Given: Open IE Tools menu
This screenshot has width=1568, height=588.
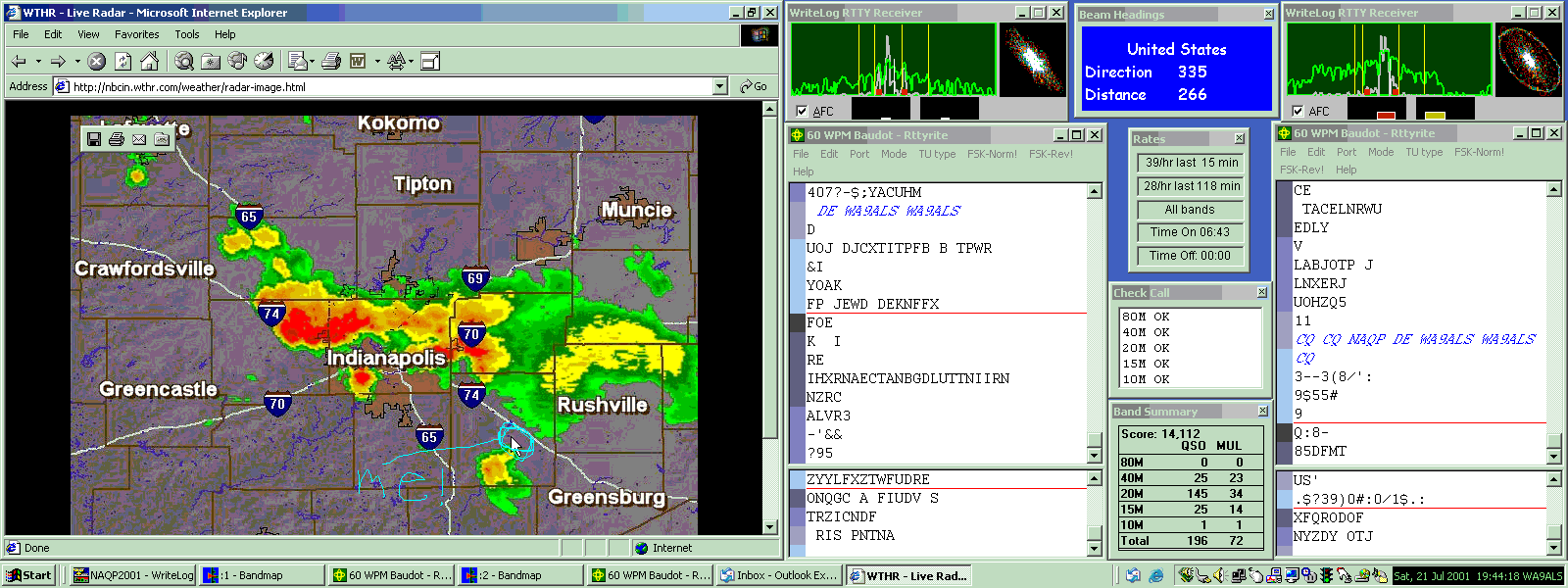Looking at the screenshot, I should point(187,34).
